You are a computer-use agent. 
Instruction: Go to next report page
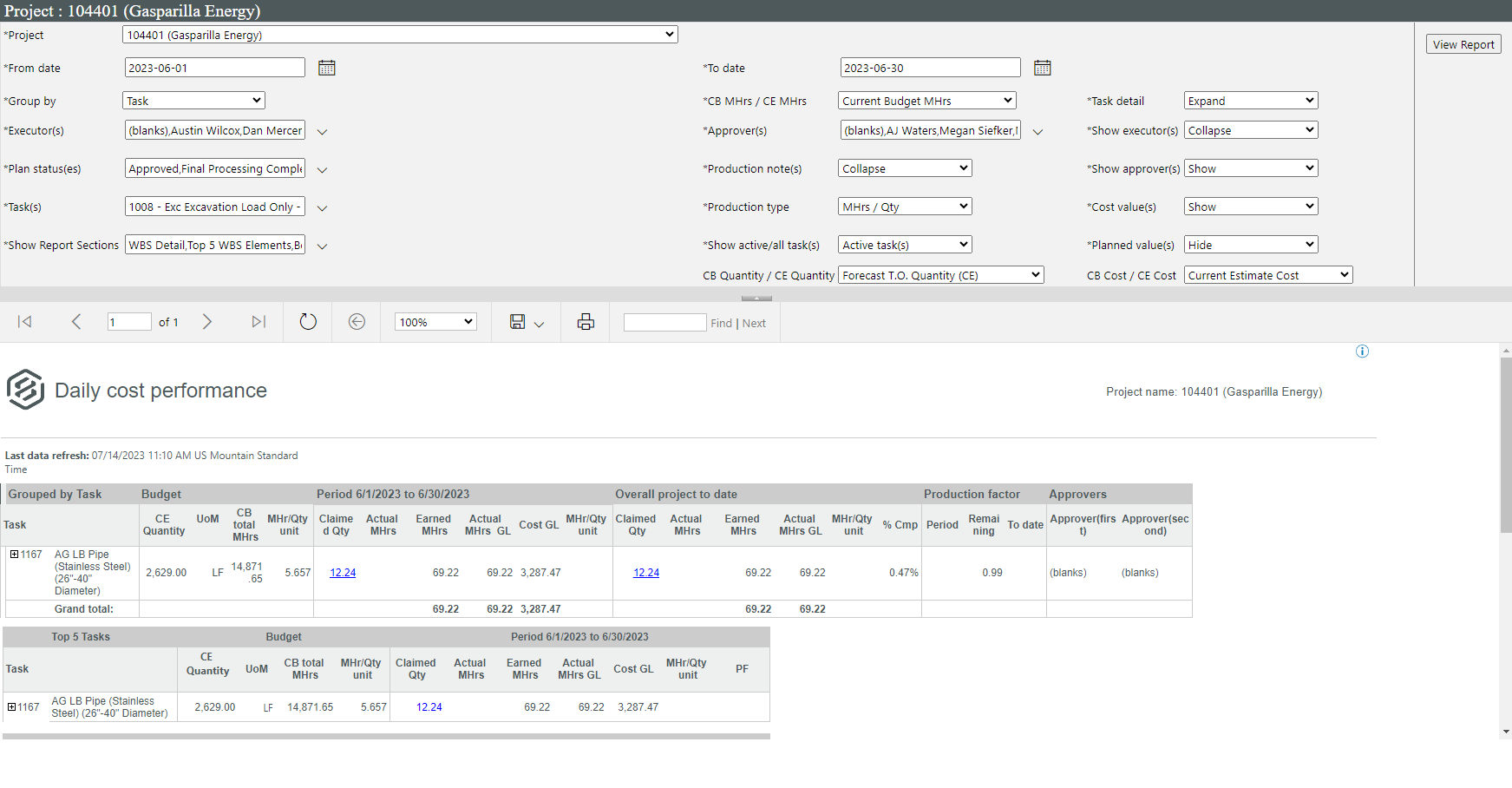pyautogui.click(x=206, y=322)
